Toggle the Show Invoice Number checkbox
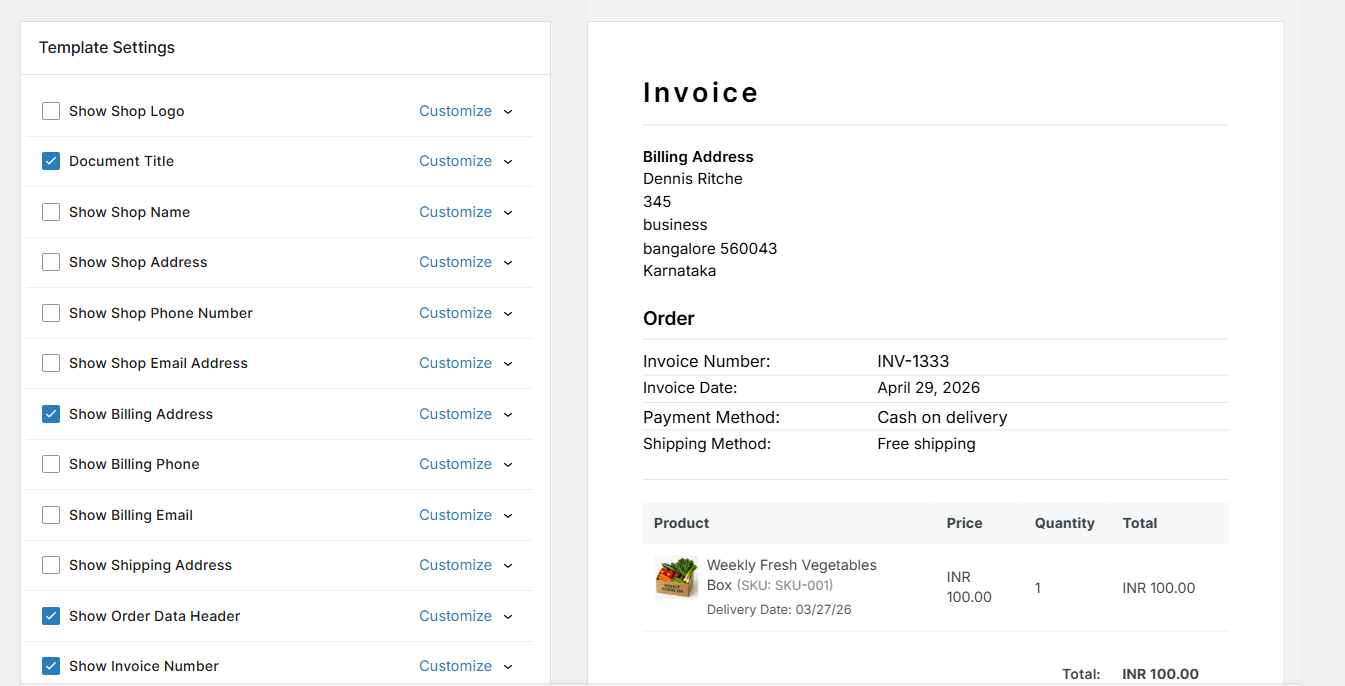1345x686 pixels. [51, 666]
